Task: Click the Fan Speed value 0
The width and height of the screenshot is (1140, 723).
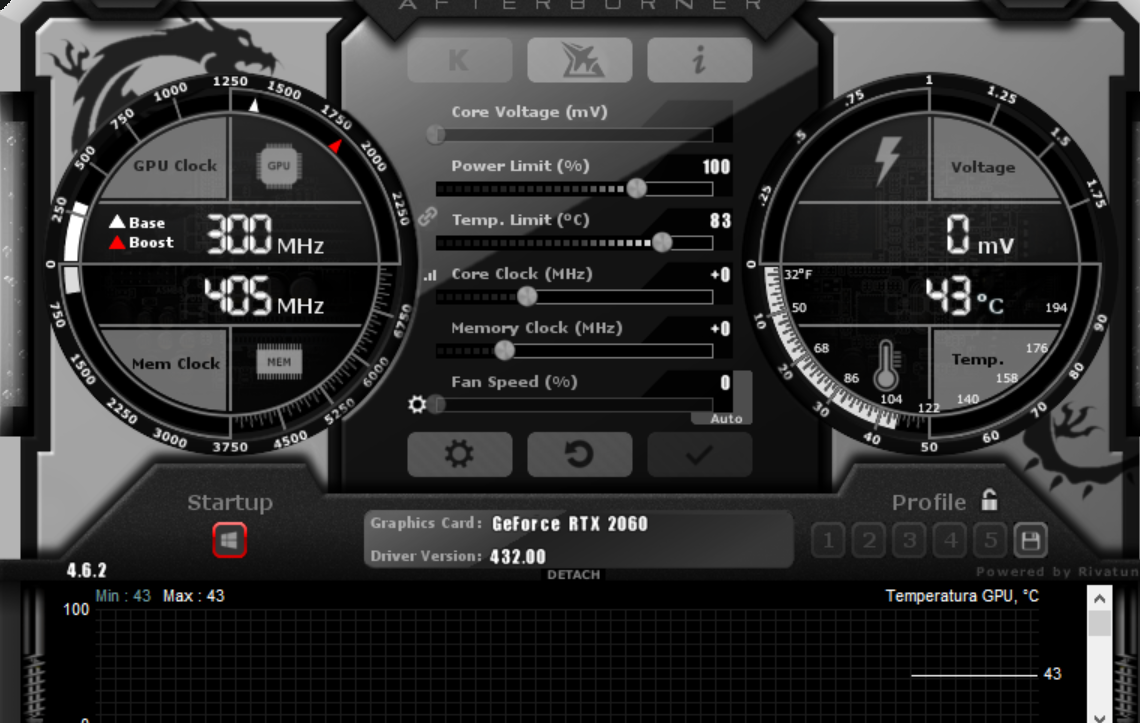Action: (x=725, y=383)
